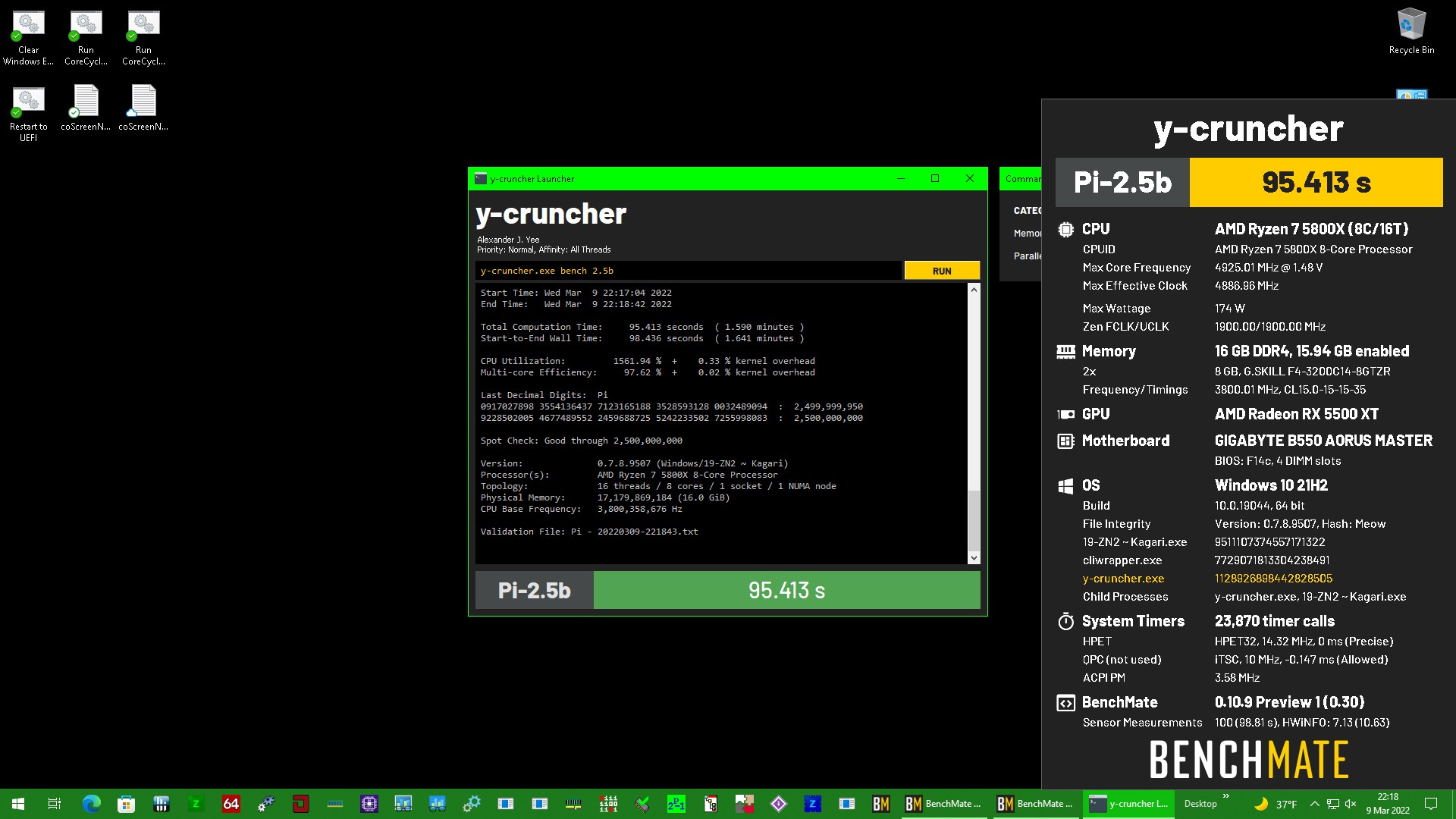Screen dimensions: 1456x819
Task: Click the Memor category in the background window
Action: 1028,234
